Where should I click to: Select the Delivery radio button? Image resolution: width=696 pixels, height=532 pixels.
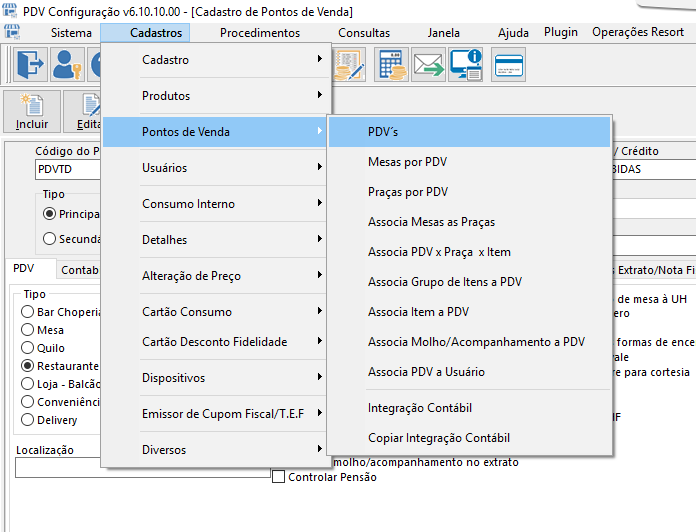[x=28, y=419]
